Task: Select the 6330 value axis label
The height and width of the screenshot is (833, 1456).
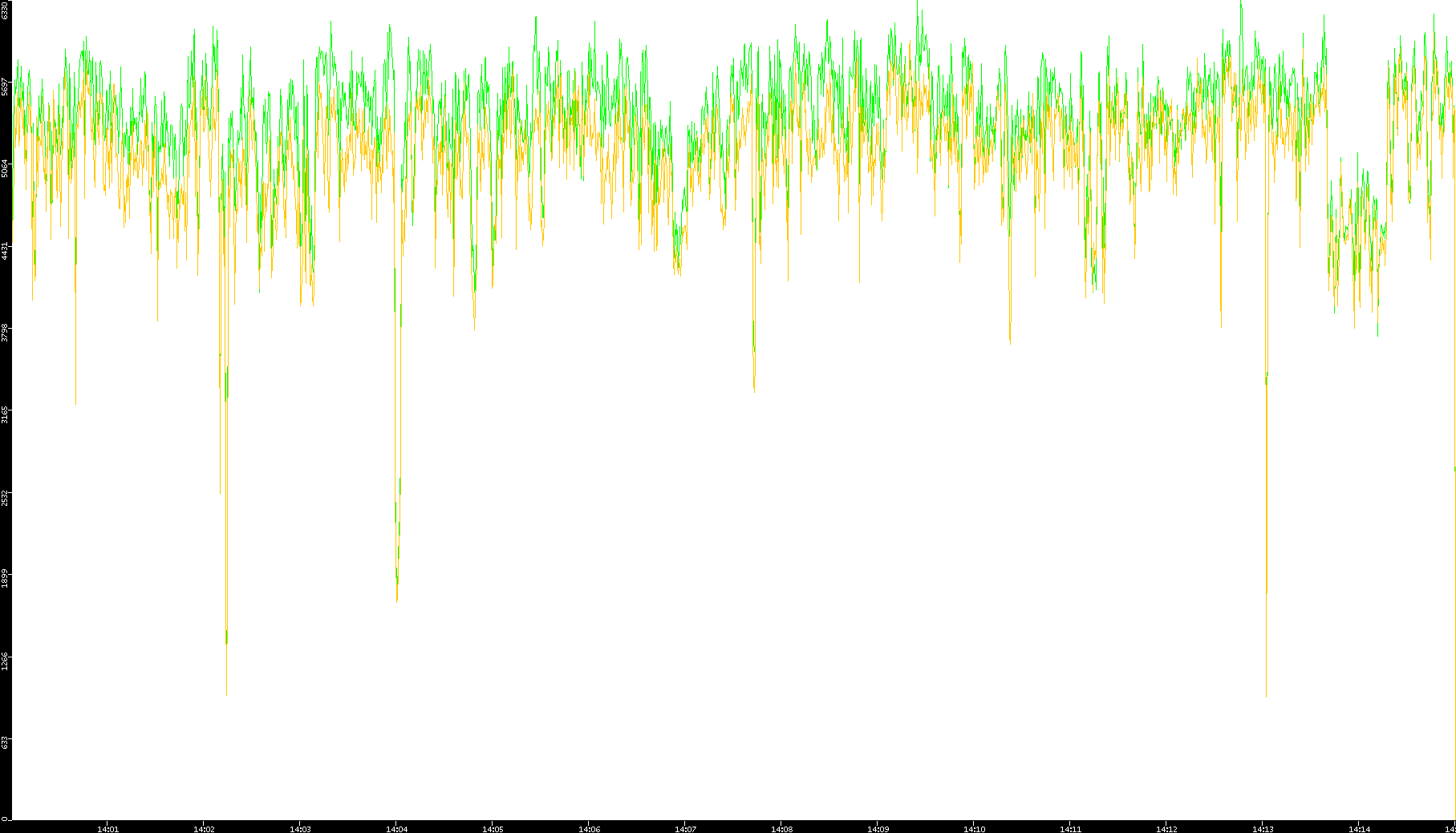Action: pos(5,10)
